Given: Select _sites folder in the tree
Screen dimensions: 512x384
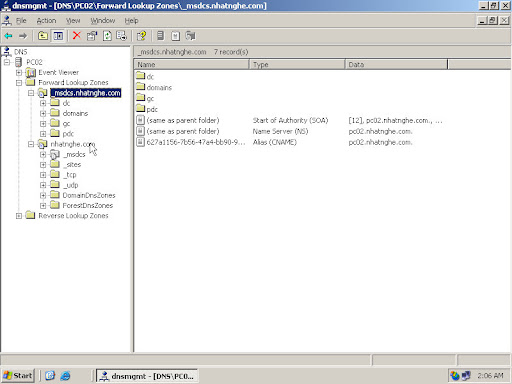Looking at the screenshot, I should tap(72, 165).
